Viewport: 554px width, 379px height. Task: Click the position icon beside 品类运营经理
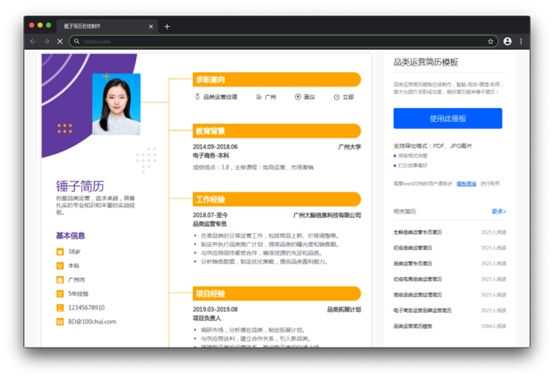[x=198, y=97]
